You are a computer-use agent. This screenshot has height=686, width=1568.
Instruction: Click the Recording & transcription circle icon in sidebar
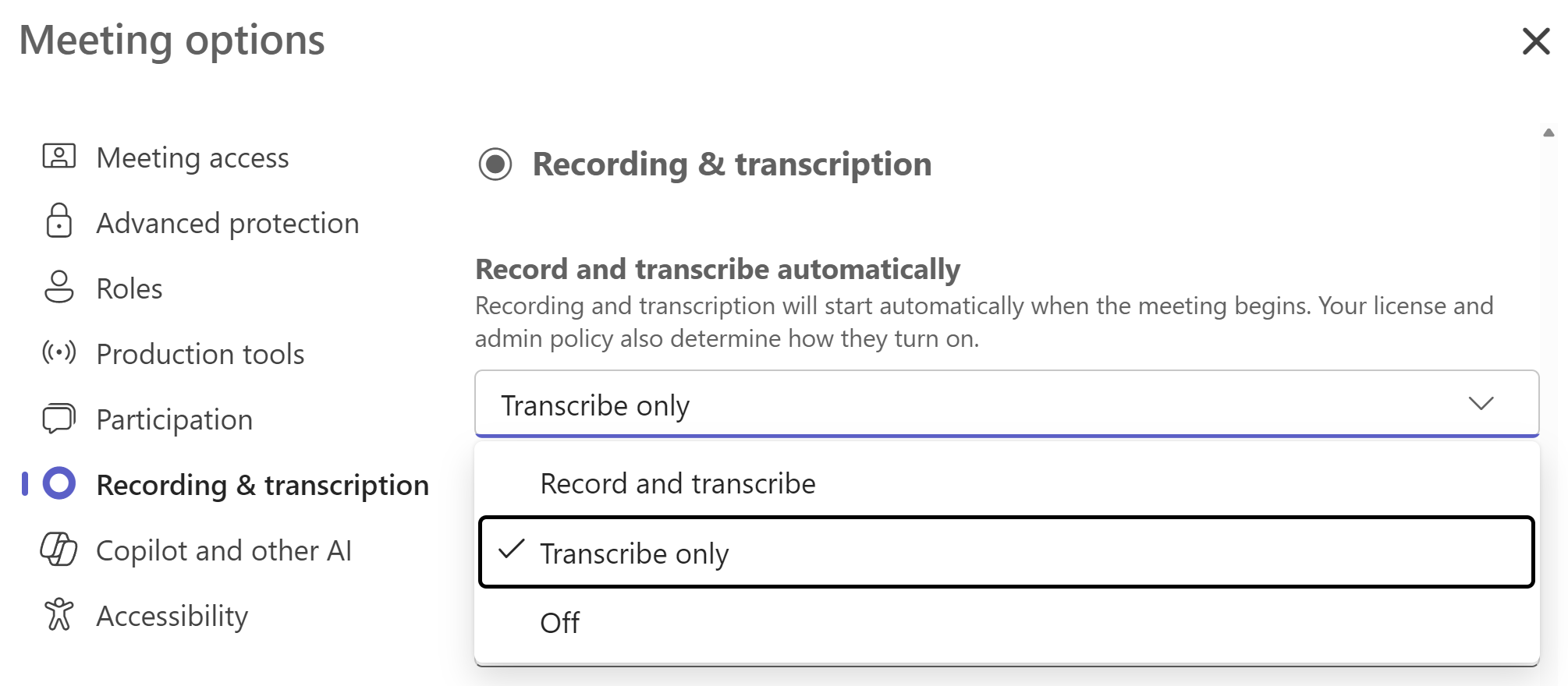tap(59, 483)
